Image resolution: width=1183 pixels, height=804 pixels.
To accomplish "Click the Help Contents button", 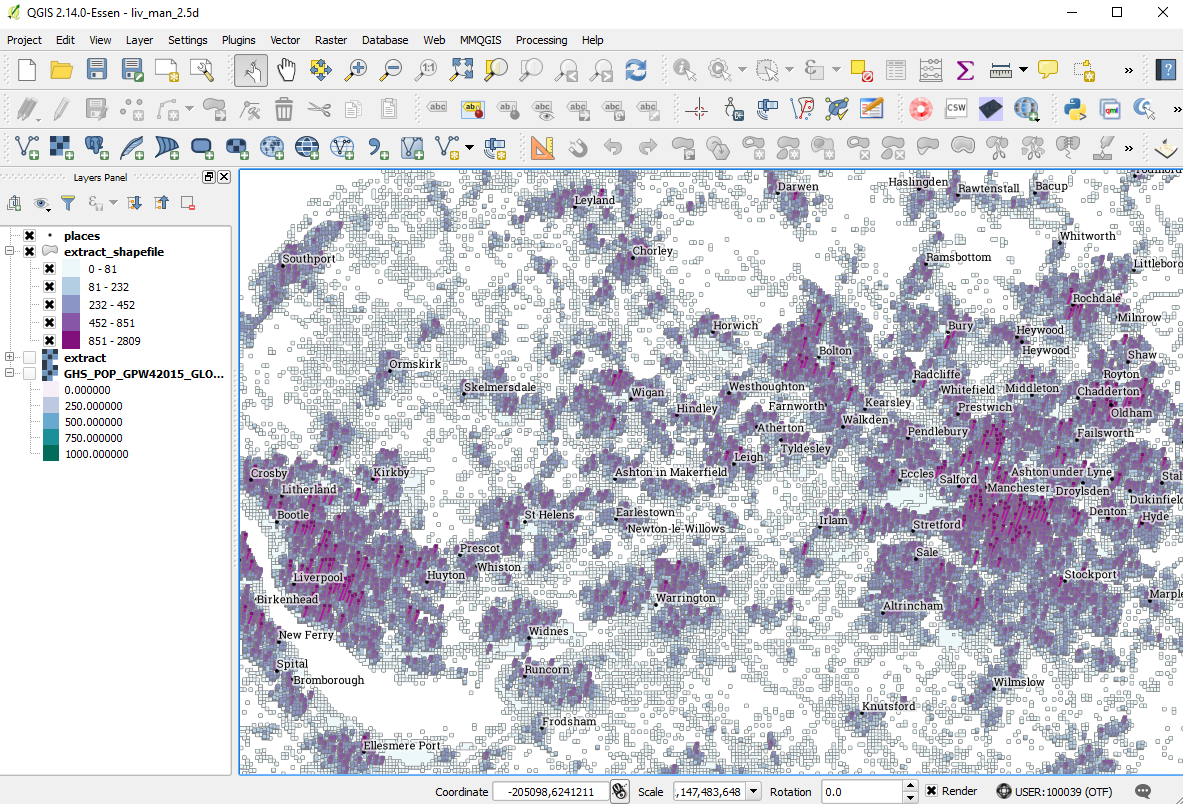I will click(1167, 70).
